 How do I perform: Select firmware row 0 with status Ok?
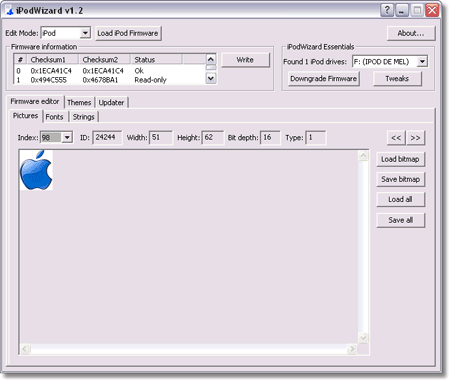click(110, 71)
